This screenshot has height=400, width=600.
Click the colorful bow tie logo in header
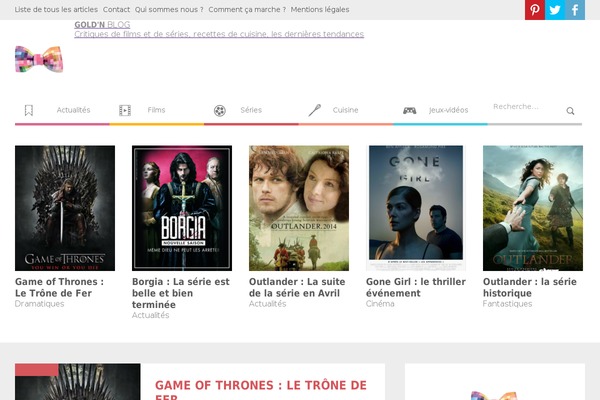click(39, 59)
